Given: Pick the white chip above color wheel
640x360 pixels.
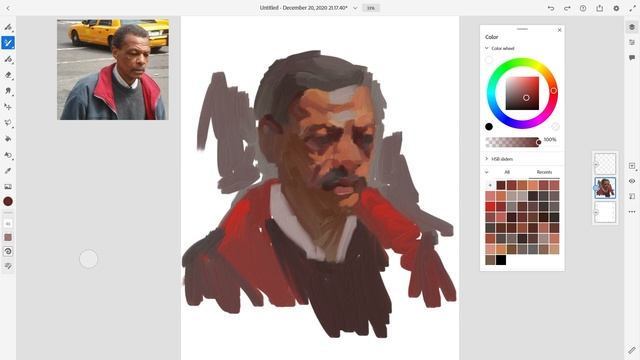Looking at the screenshot, I should pos(489,60).
